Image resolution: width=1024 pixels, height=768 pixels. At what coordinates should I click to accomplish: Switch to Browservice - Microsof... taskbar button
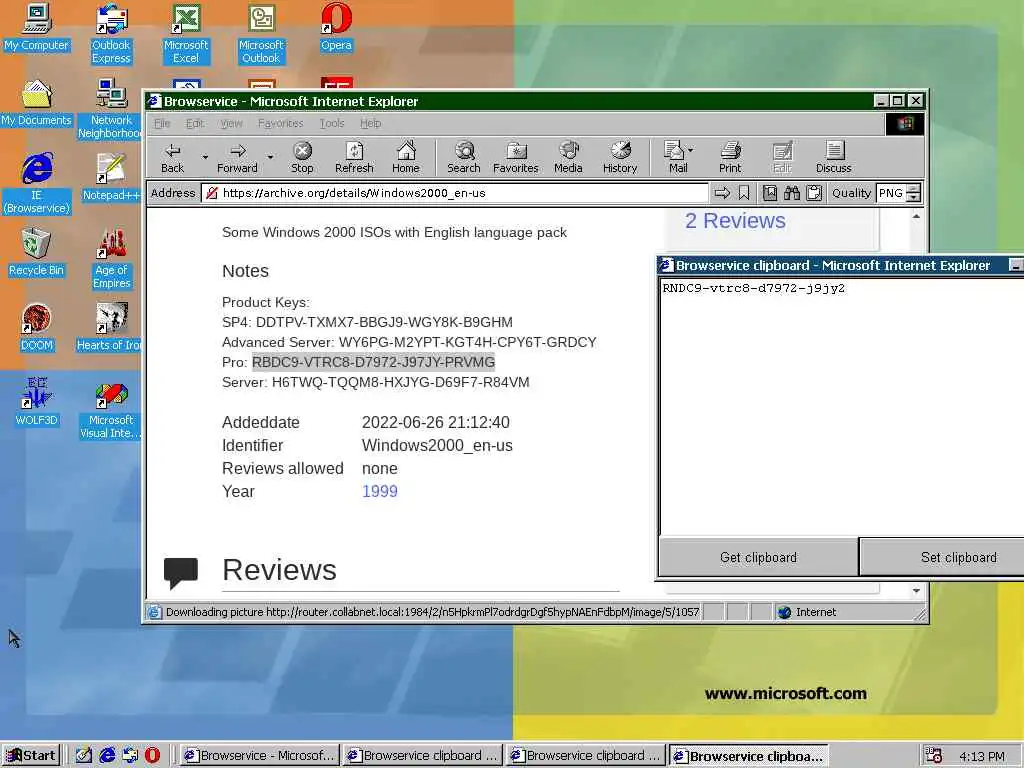click(x=259, y=755)
